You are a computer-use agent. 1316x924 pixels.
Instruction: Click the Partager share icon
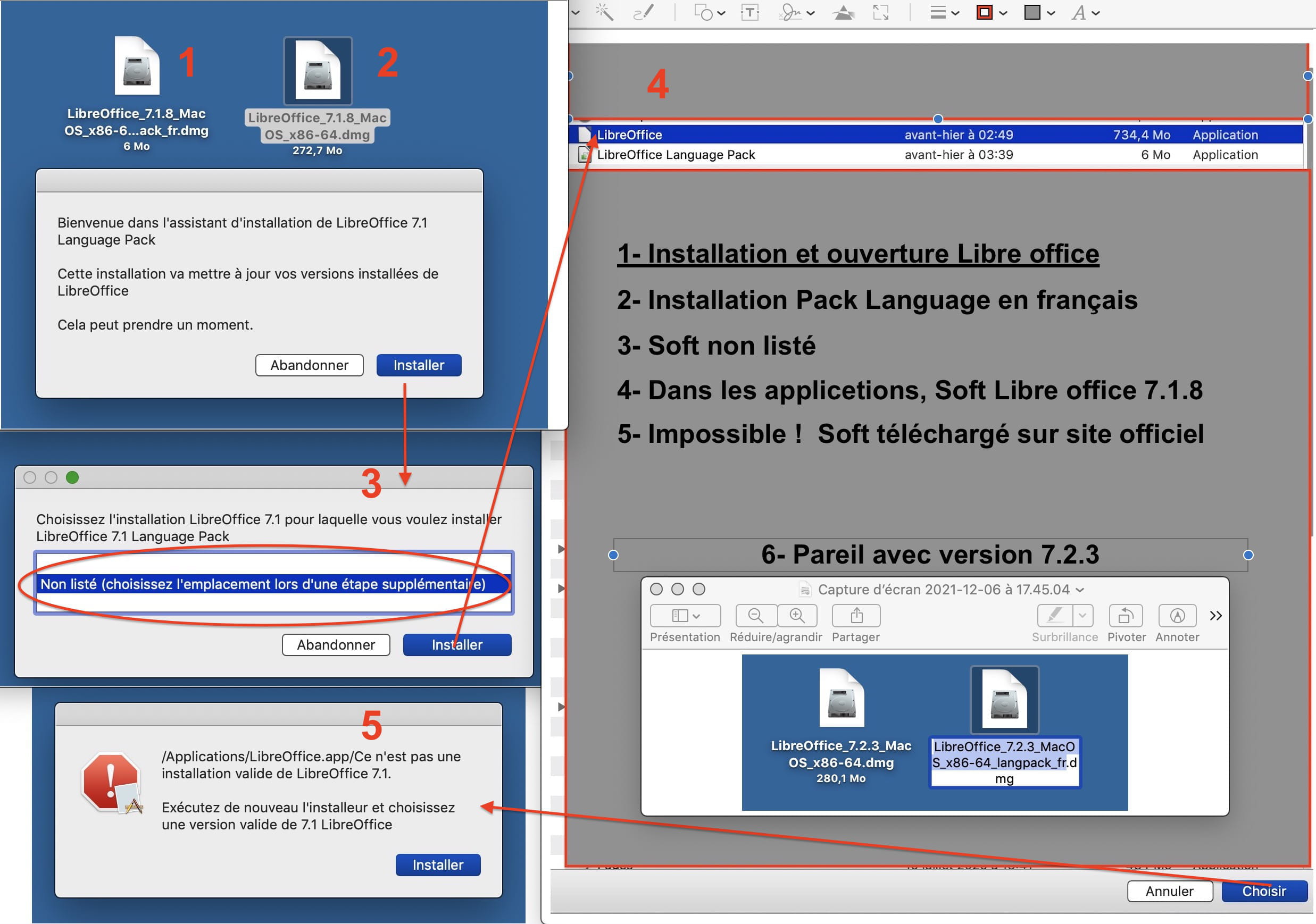[856, 616]
